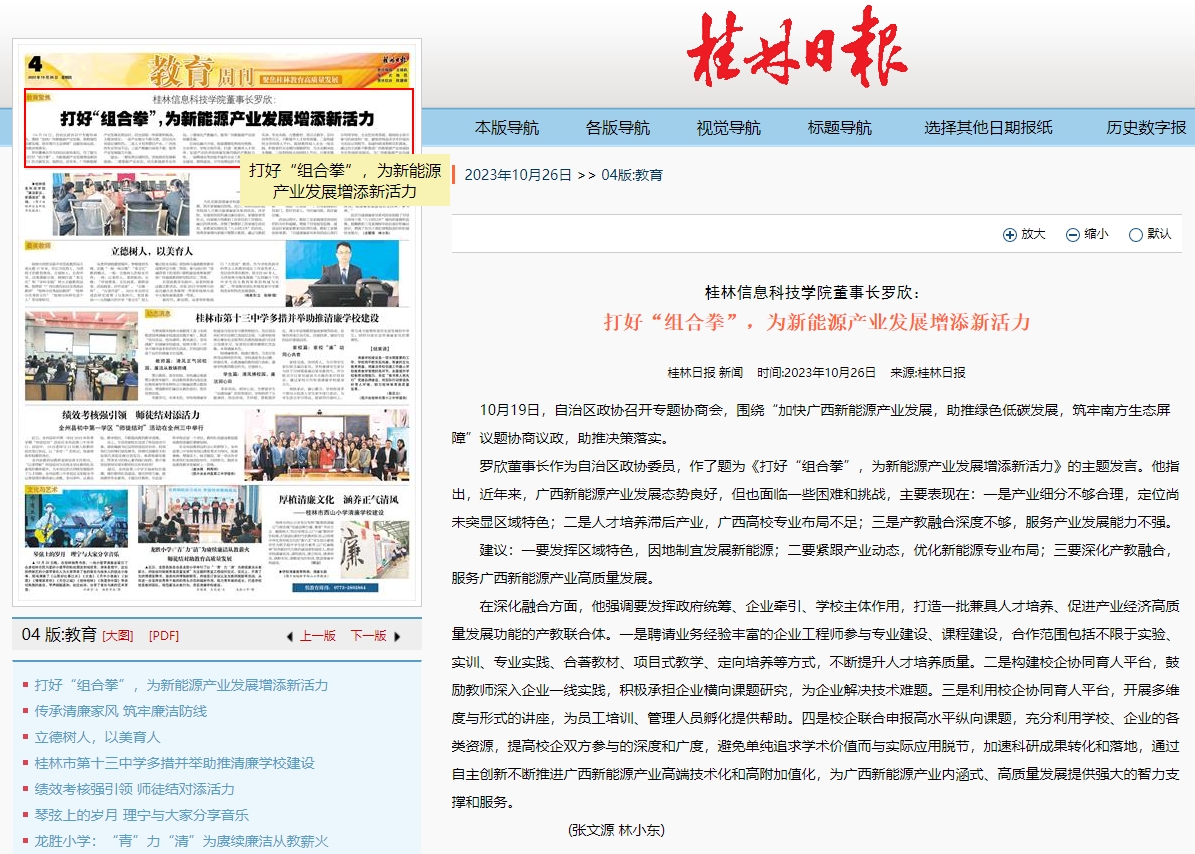Screen dimensions: 1195x854
Task: Open 选择其他日期报纸 date selector
Action: [988, 127]
